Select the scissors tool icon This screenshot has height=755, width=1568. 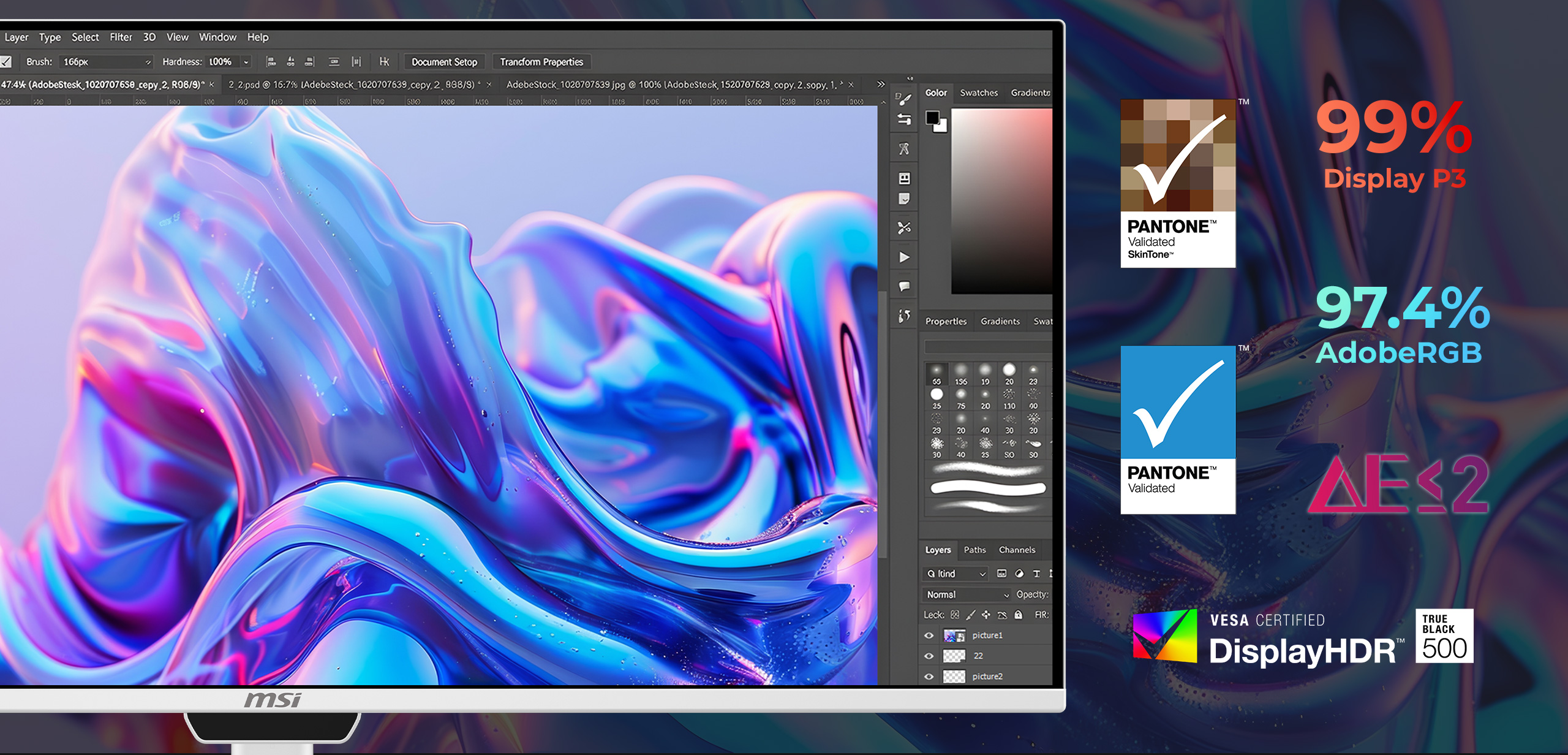tap(904, 228)
